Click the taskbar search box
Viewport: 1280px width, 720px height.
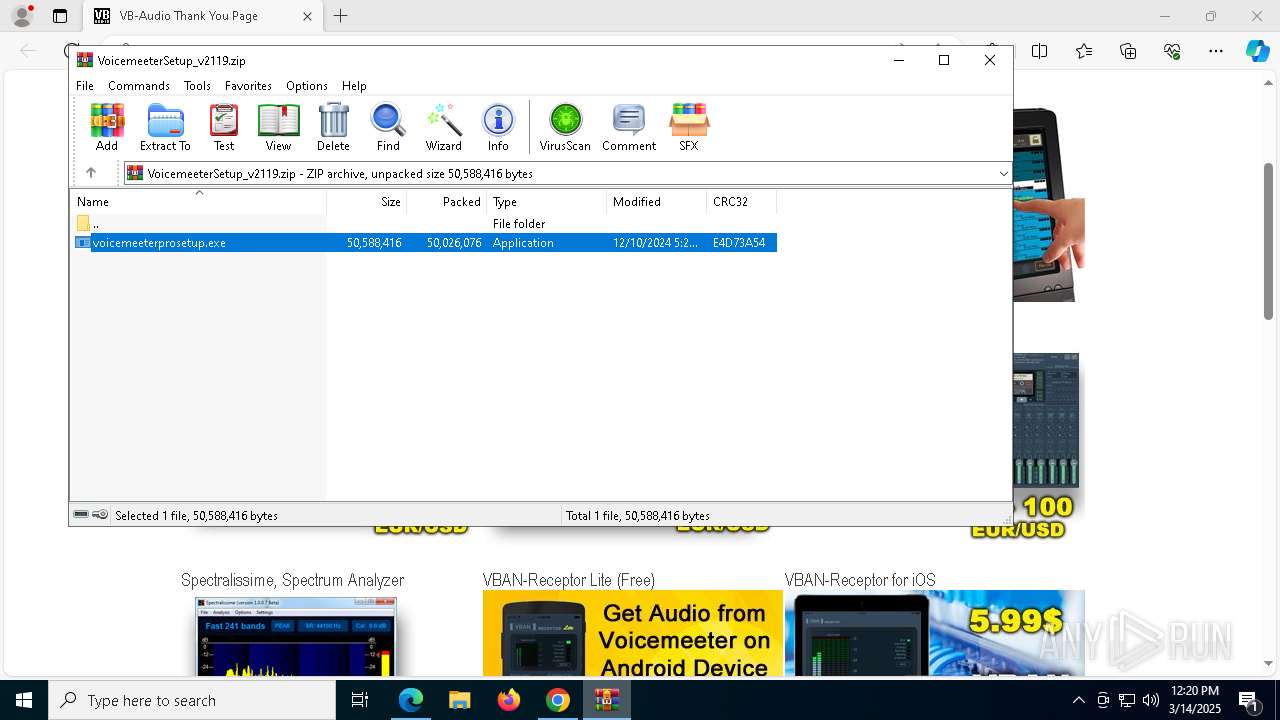191,700
